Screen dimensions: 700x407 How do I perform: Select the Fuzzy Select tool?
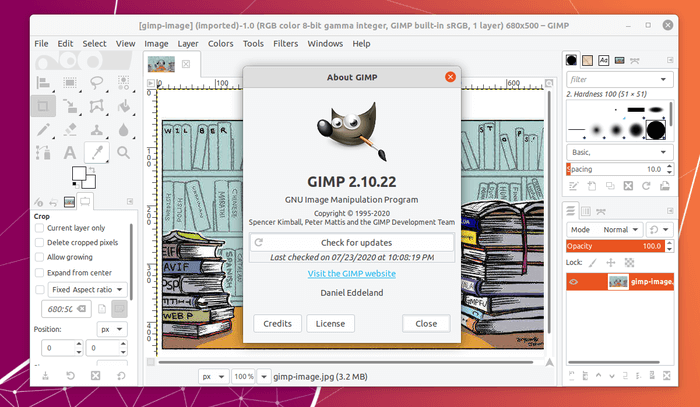tap(124, 83)
